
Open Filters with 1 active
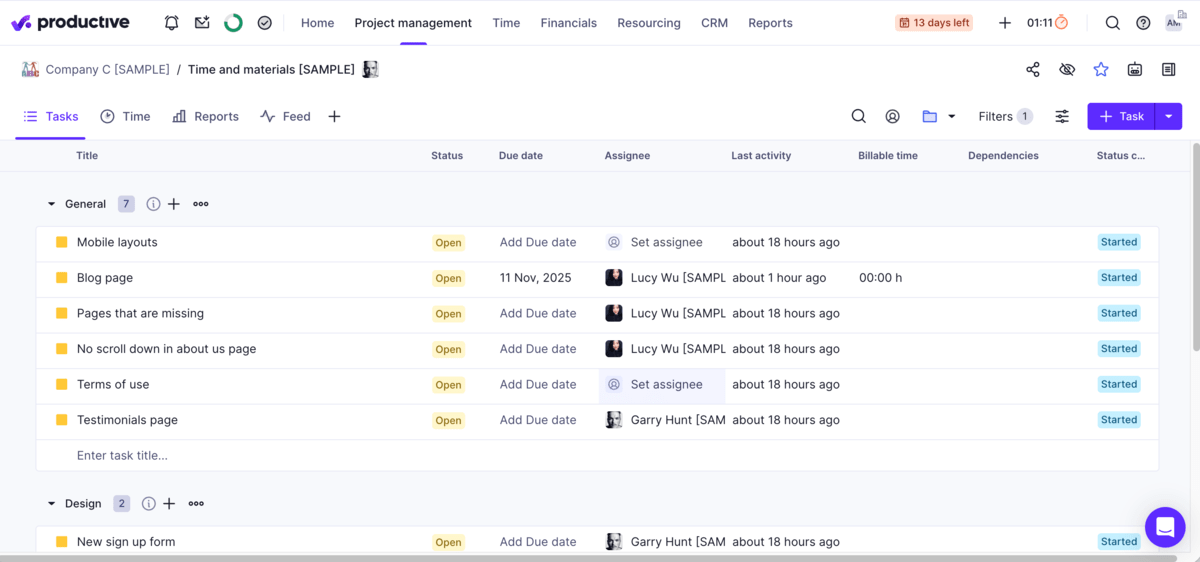click(1005, 116)
